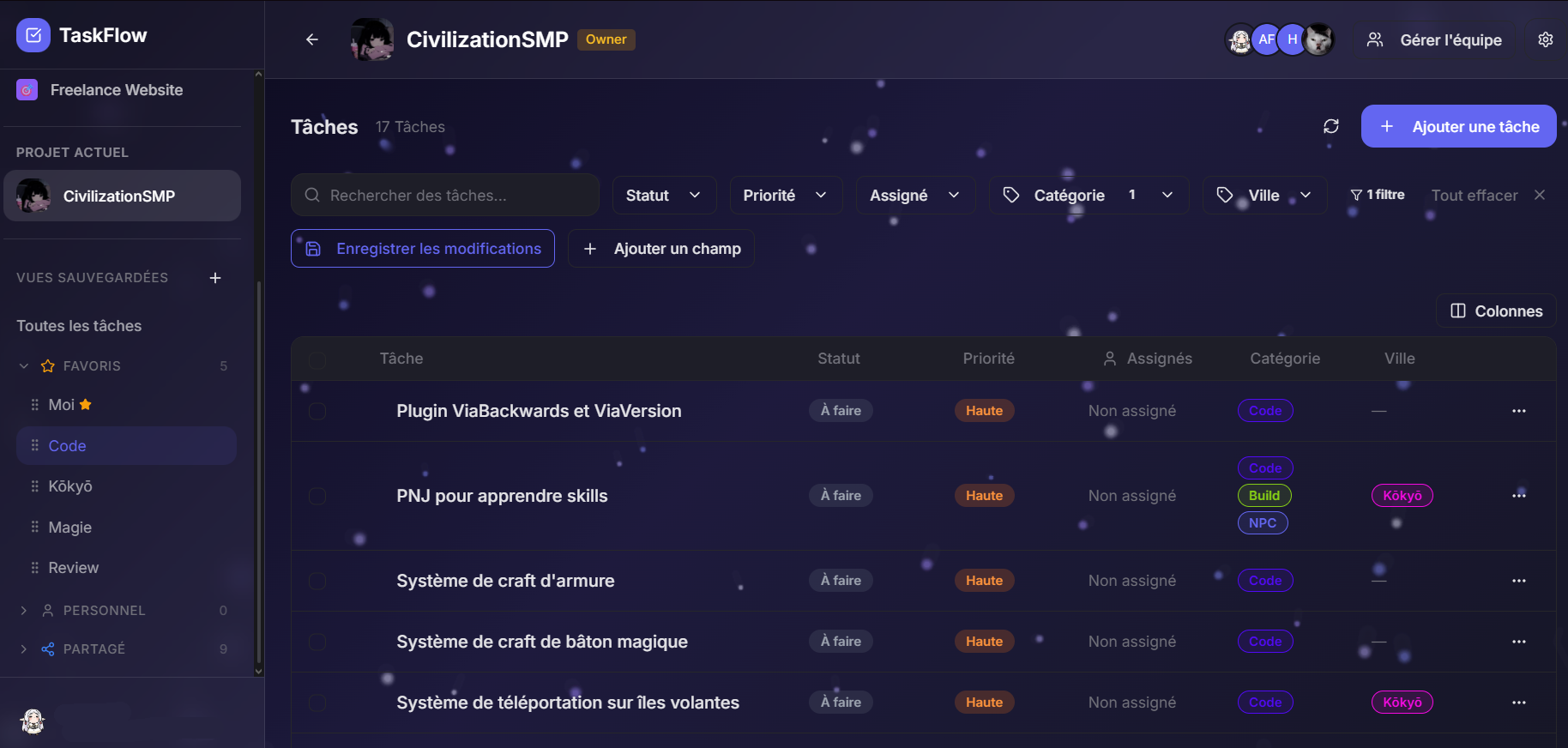Open the Columns panel via Colonnes icon
Image resolution: width=1568 pixels, height=748 pixels.
(x=1458, y=311)
